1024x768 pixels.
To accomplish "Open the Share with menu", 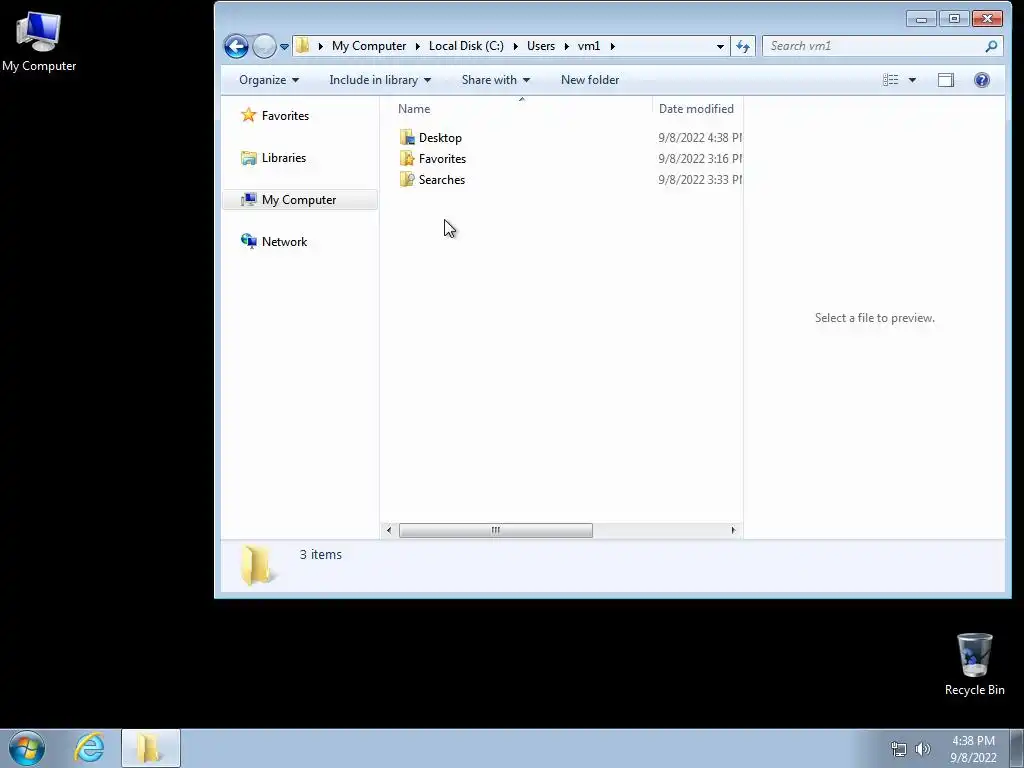I will tap(496, 80).
